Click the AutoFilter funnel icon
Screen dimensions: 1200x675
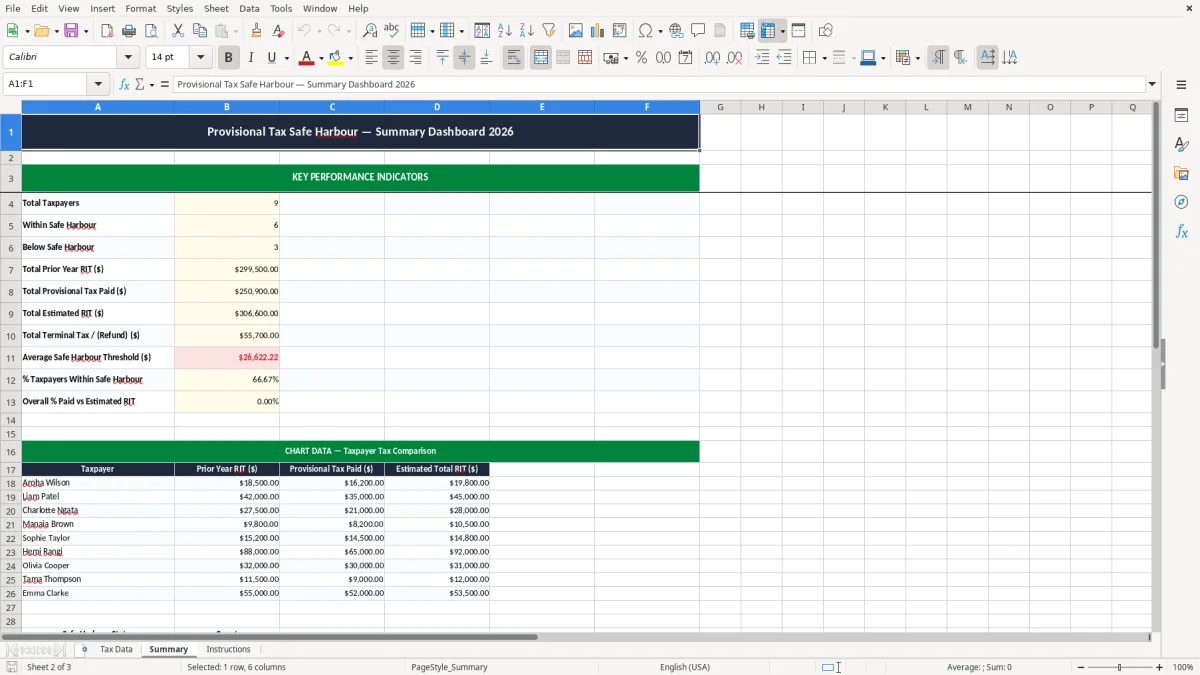point(549,31)
